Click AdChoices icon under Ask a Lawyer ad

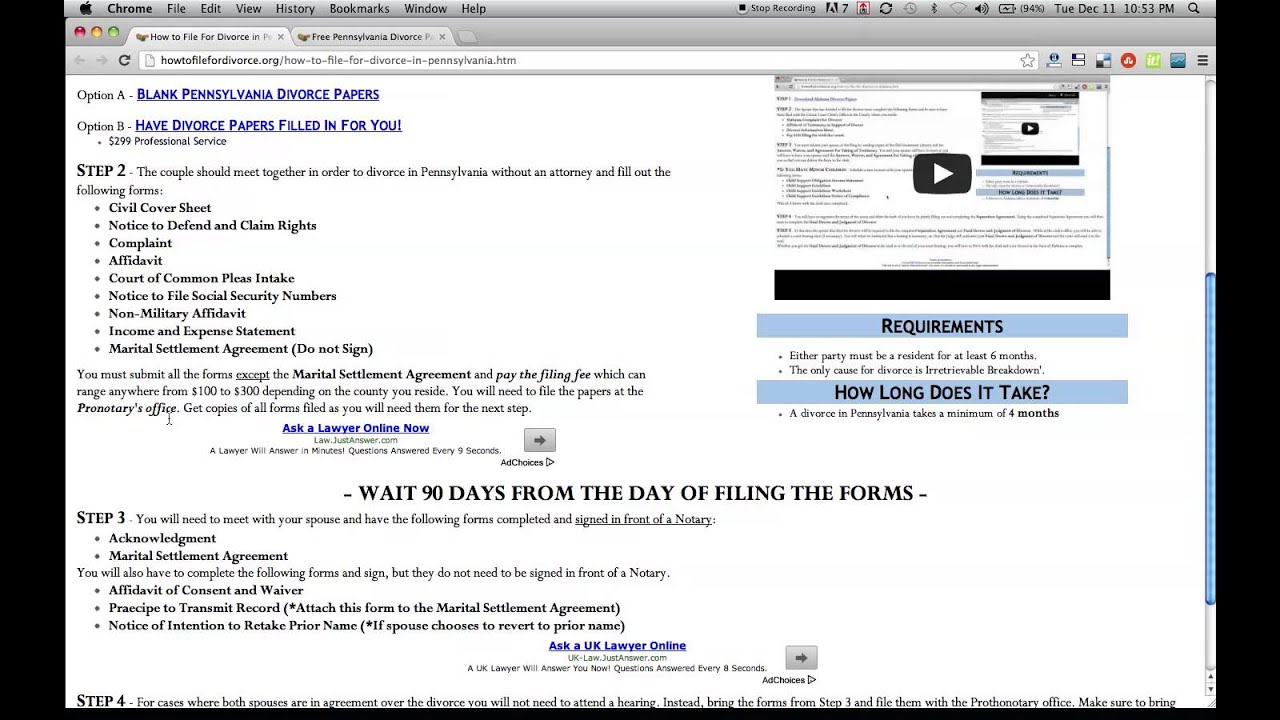550,462
